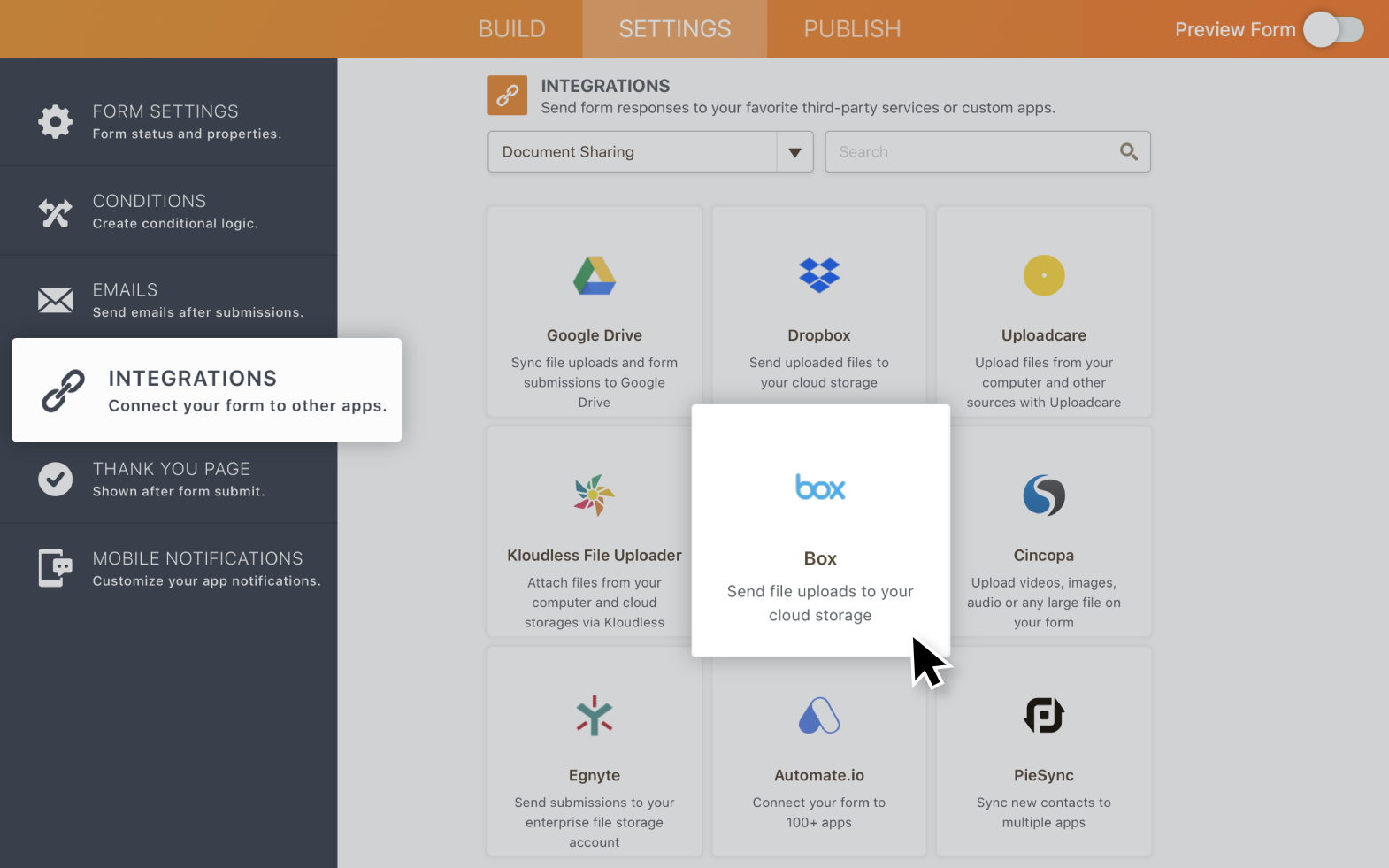Open the Document Sharing category selector
This screenshot has height=868, width=1389.
(633, 152)
